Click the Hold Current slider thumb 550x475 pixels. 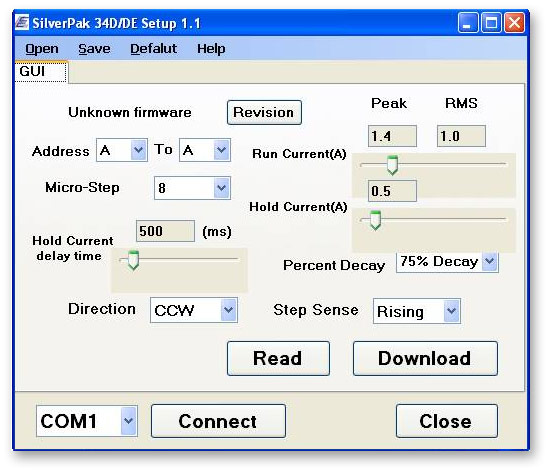click(x=375, y=220)
